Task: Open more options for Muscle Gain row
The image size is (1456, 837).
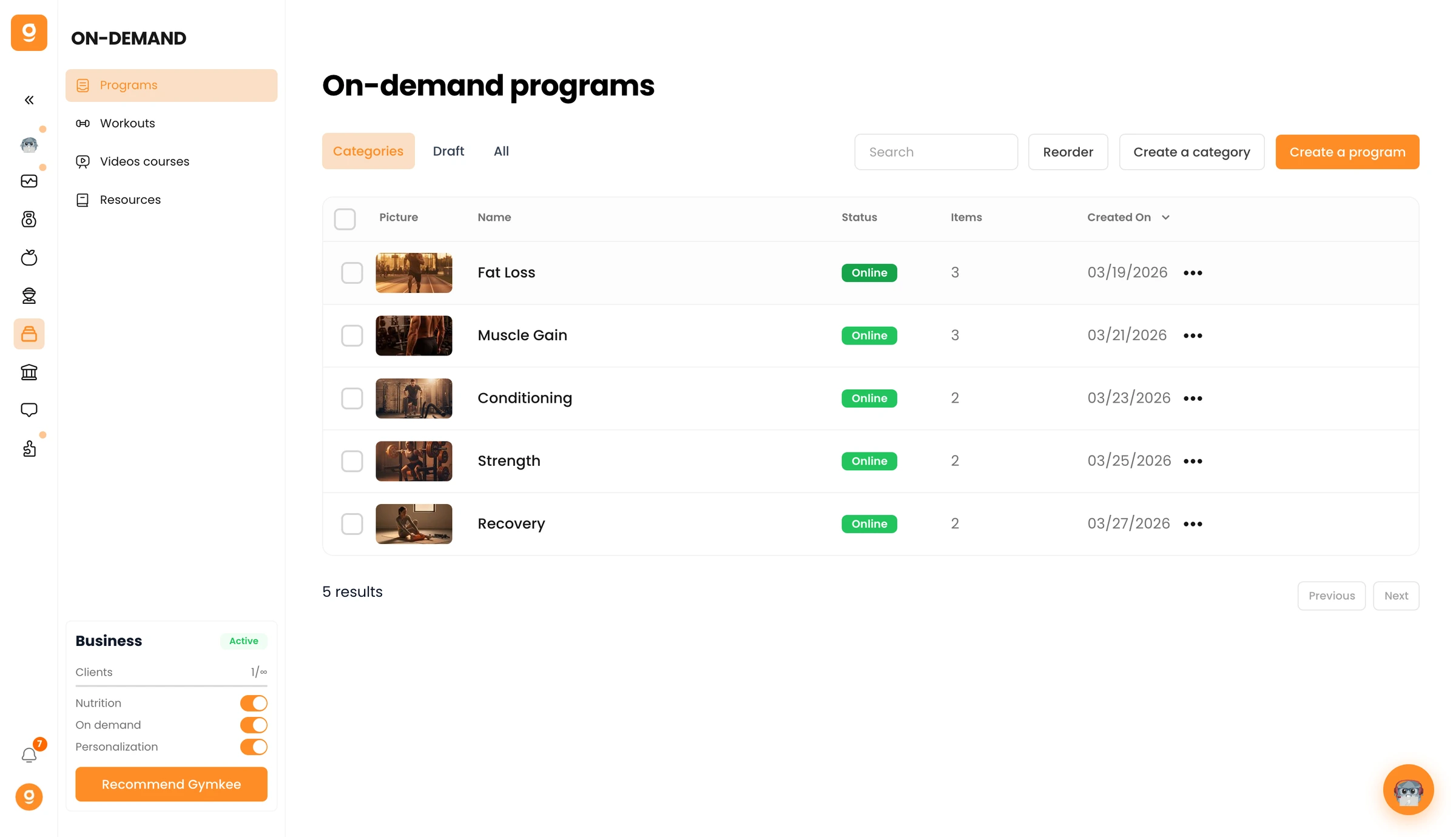Action: click(x=1193, y=335)
